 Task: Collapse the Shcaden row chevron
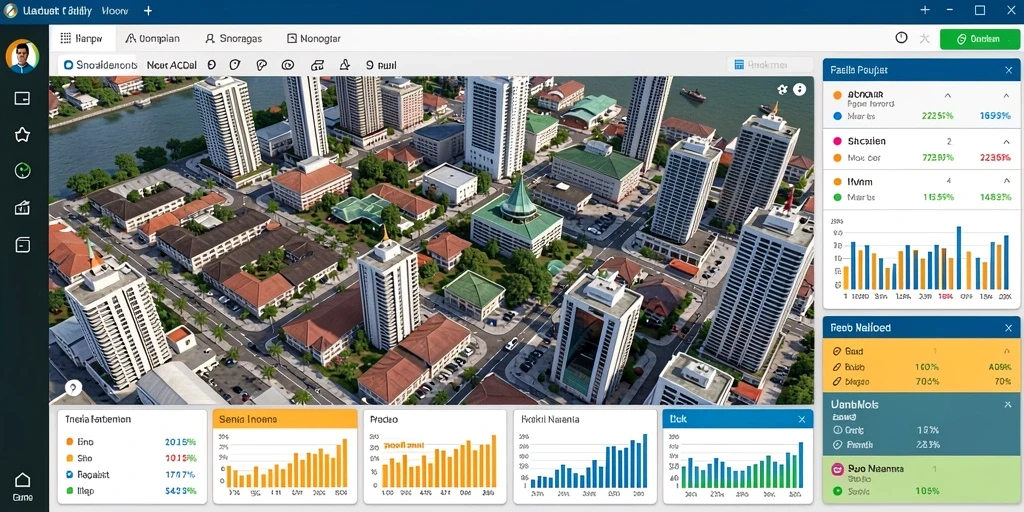(1006, 141)
